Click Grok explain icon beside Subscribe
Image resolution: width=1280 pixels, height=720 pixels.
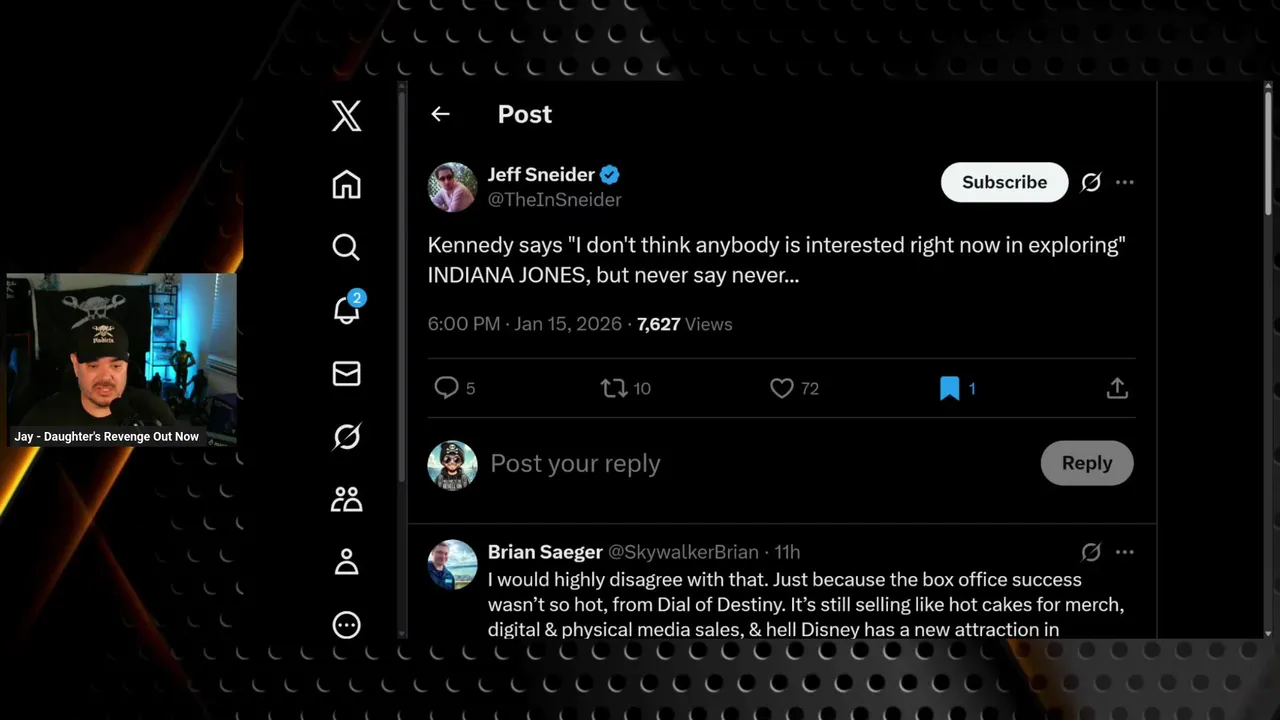click(1091, 182)
